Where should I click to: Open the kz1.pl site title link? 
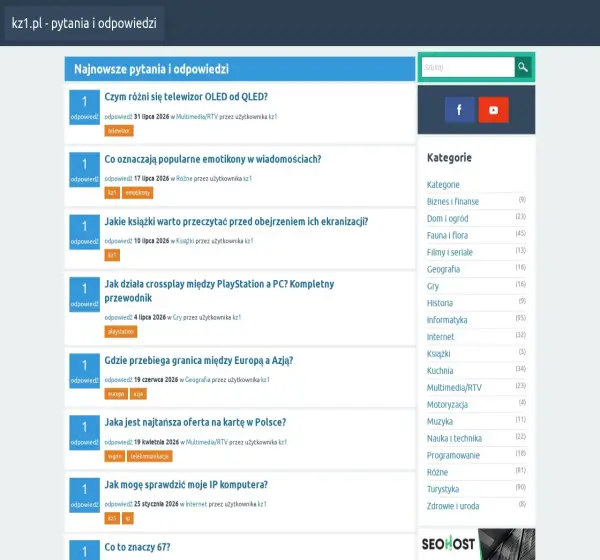[84, 23]
